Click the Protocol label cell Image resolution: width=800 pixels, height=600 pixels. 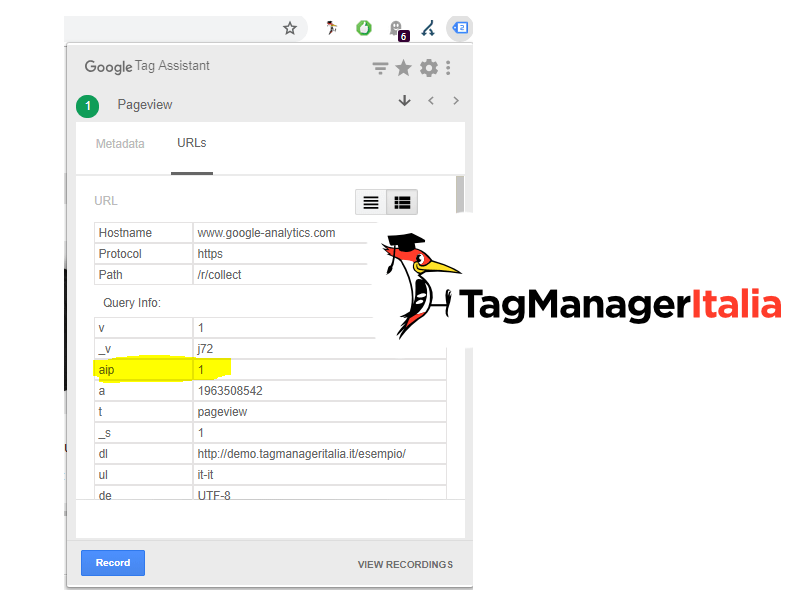[143, 254]
